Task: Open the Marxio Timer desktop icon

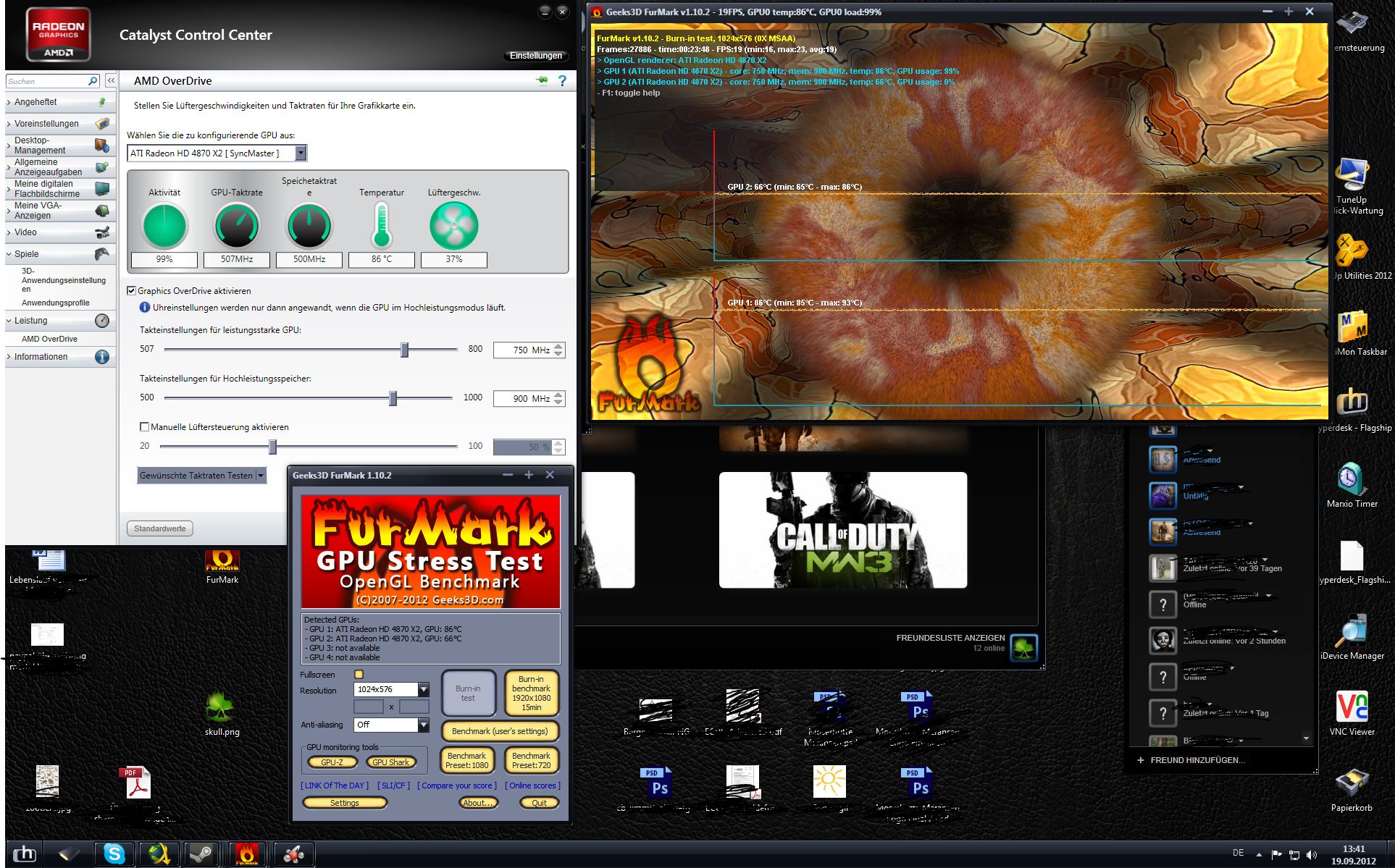Action: [x=1352, y=479]
